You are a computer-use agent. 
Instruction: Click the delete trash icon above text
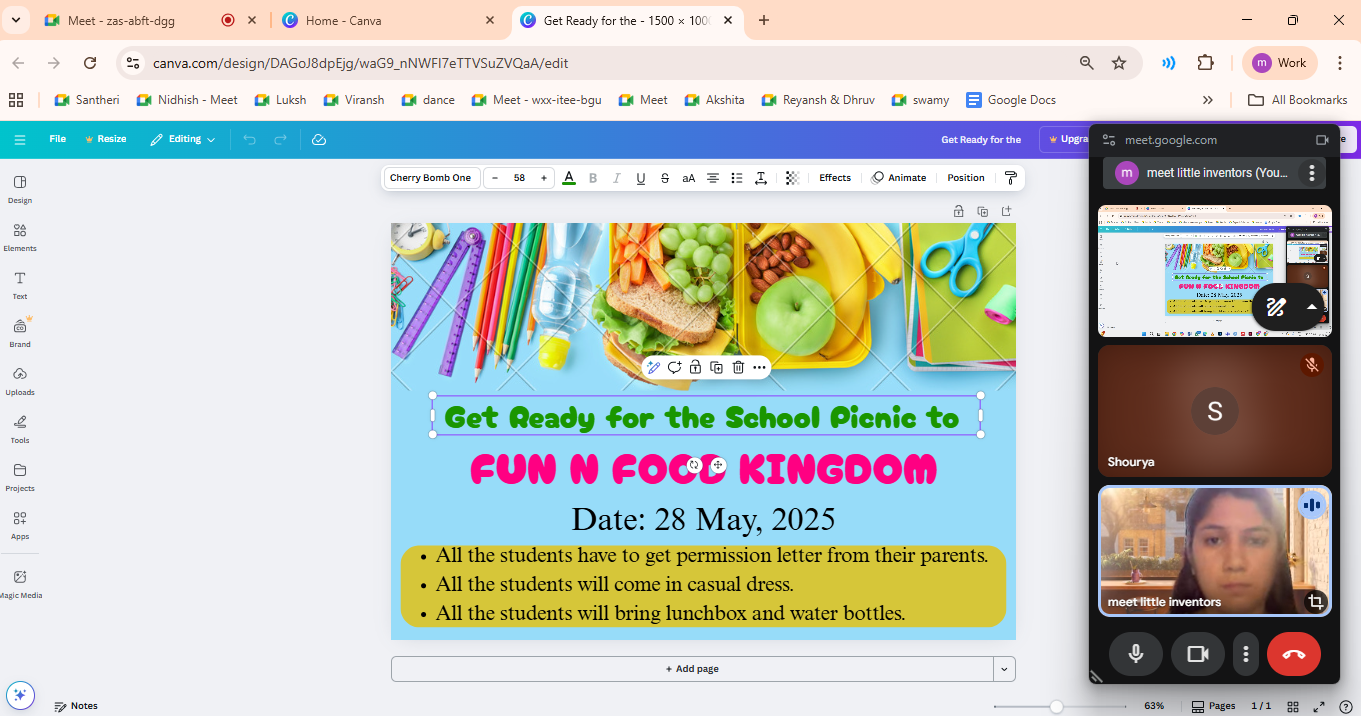tap(738, 368)
